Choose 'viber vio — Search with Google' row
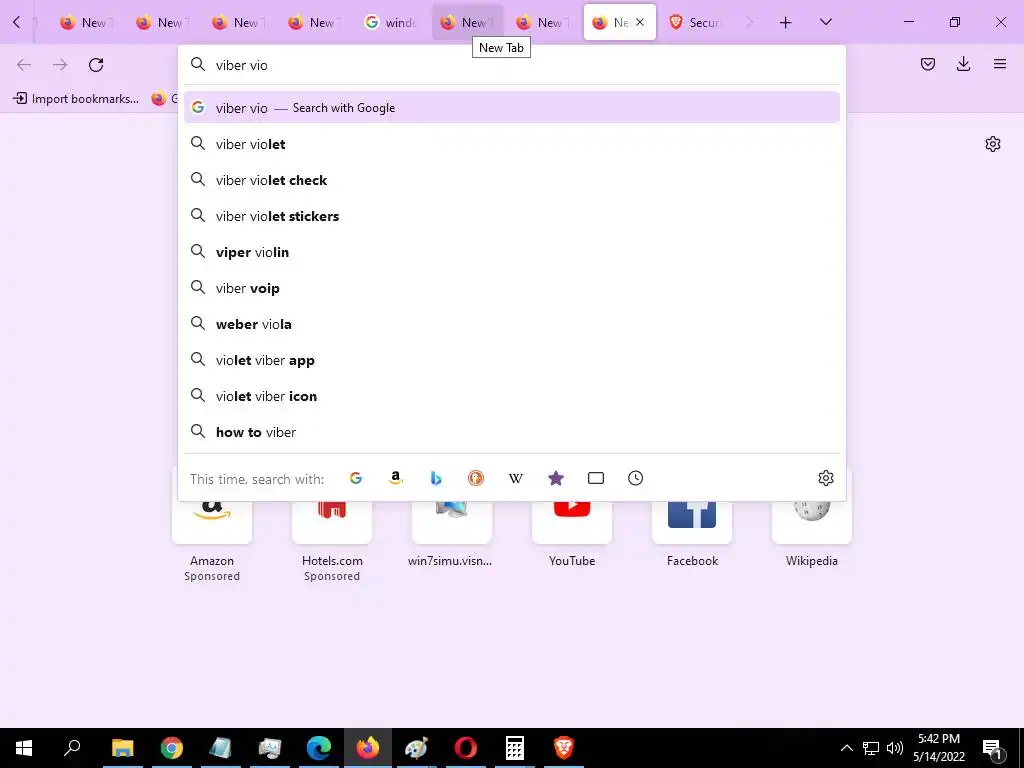 click(x=511, y=108)
